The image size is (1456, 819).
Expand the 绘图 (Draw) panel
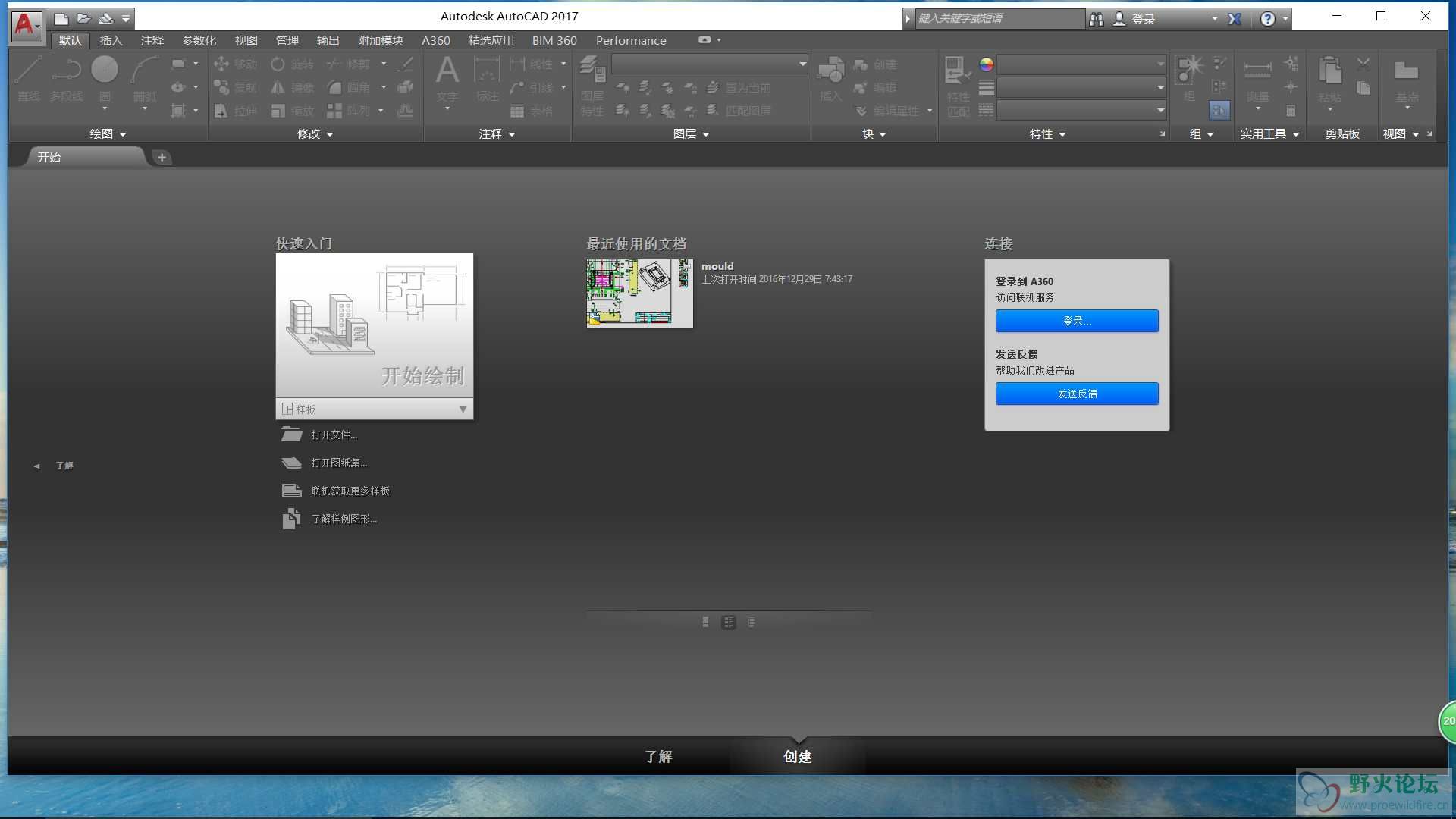[x=108, y=133]
